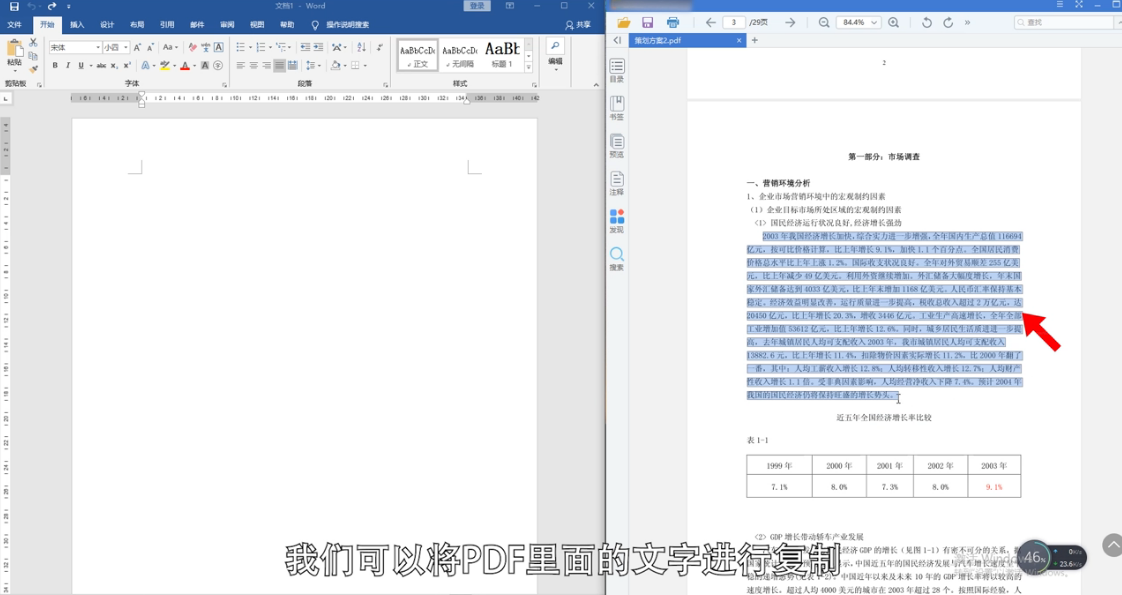The image size is (1122, 595).
Task: Click the Show paragraph marks icon in Word
Action: click(379, 47)
